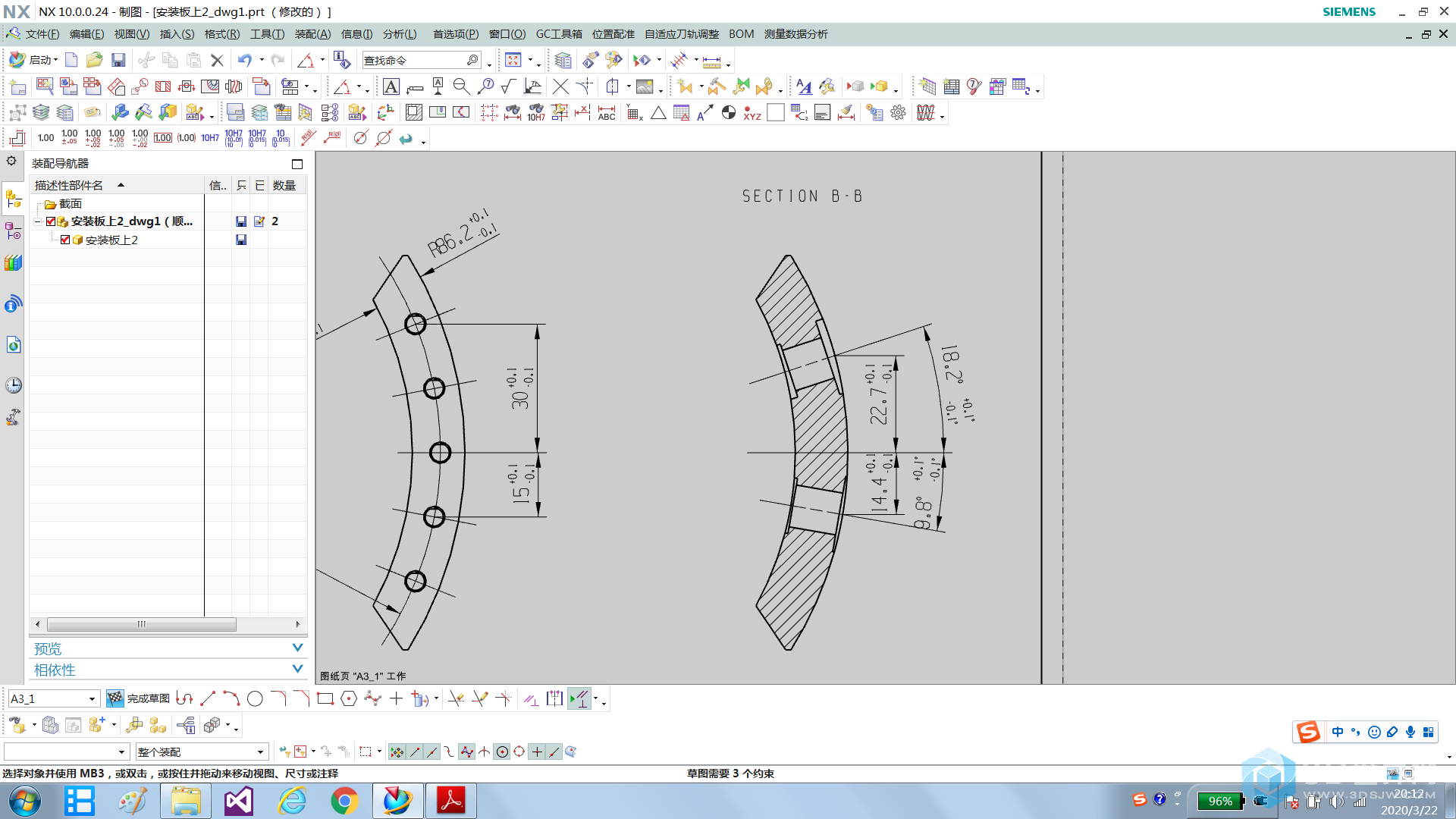Toggle checkbox for 安装板上2 component
Viewport: 1456px width, 819px height.
(x=65, y=240)
